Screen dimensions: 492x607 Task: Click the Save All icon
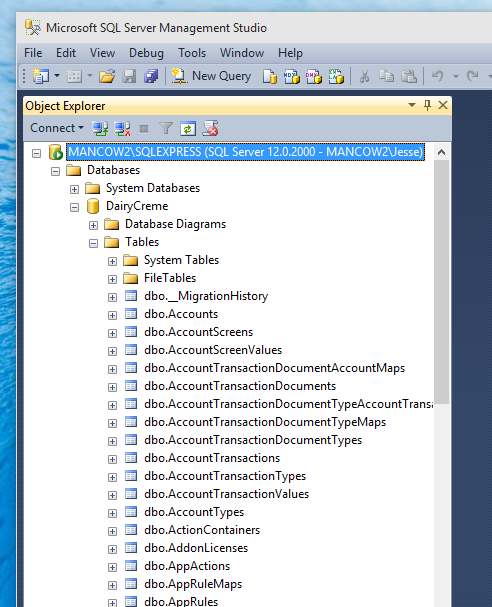click(151, 76)
